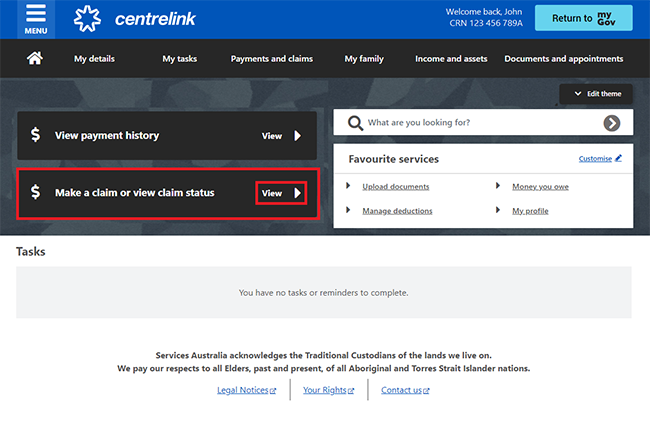Click dollar icon next to View payment history
This screenshot has width=650, height=421.
36,135
